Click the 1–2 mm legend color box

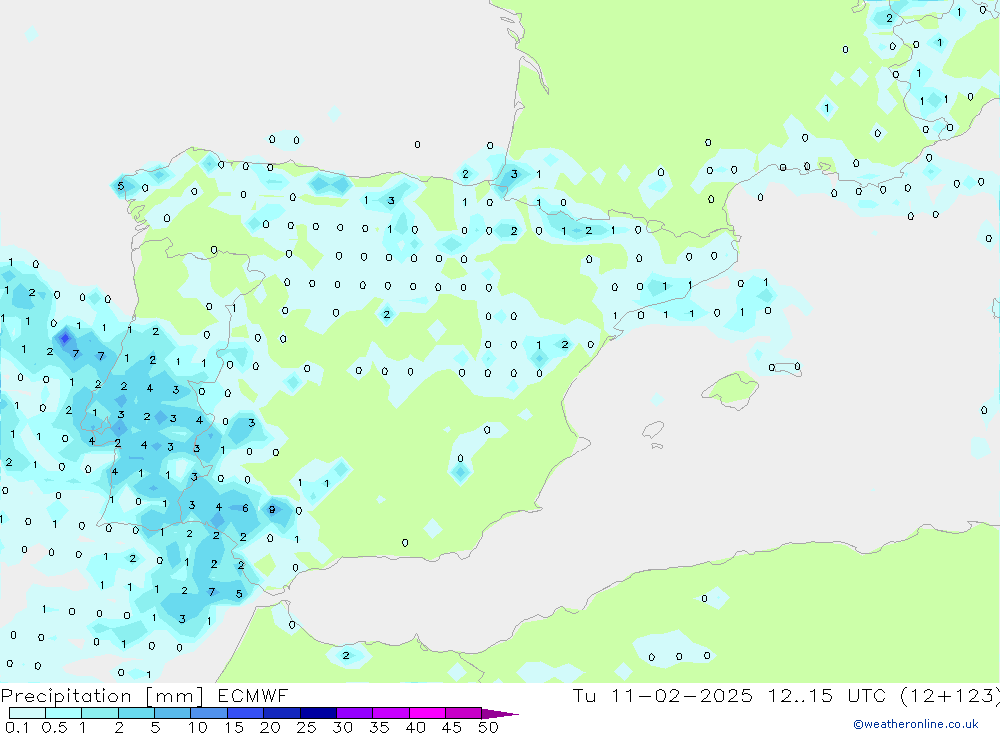[x=100, y=713]
